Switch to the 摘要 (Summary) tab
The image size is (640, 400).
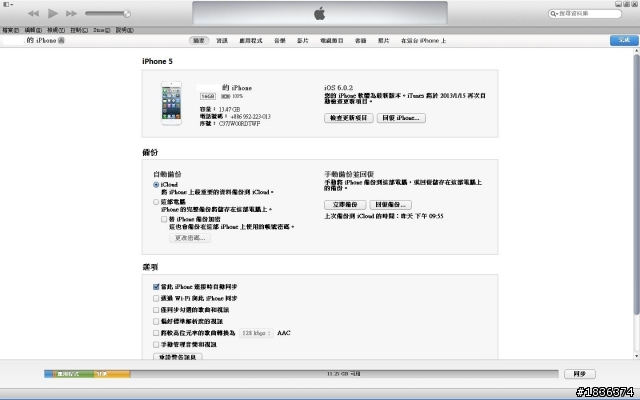(199, 40)
